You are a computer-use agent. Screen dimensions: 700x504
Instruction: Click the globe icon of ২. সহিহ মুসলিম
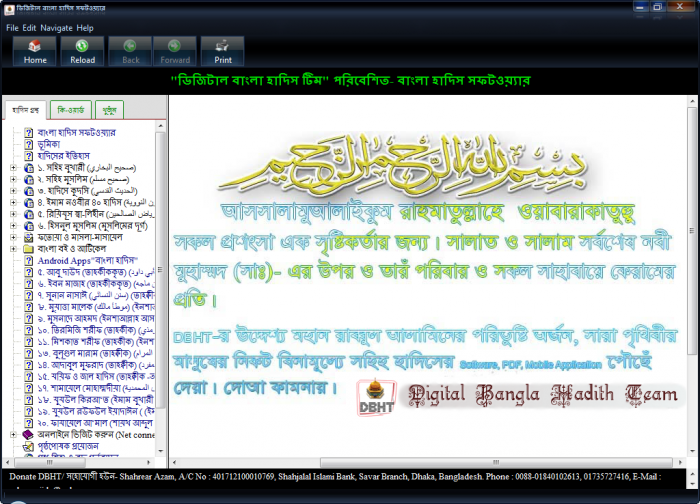point(29,179)
